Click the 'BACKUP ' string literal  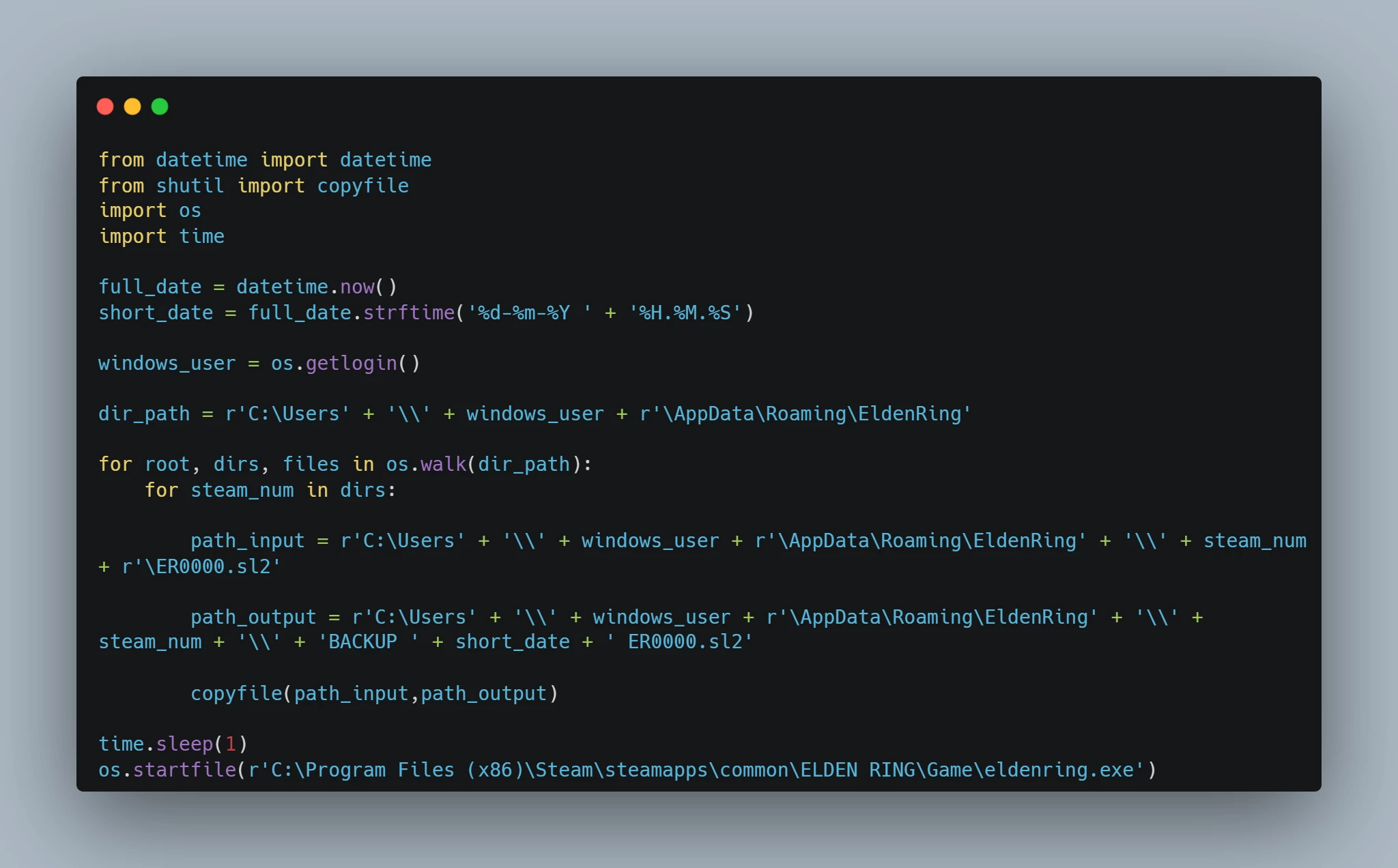(369, 641)
